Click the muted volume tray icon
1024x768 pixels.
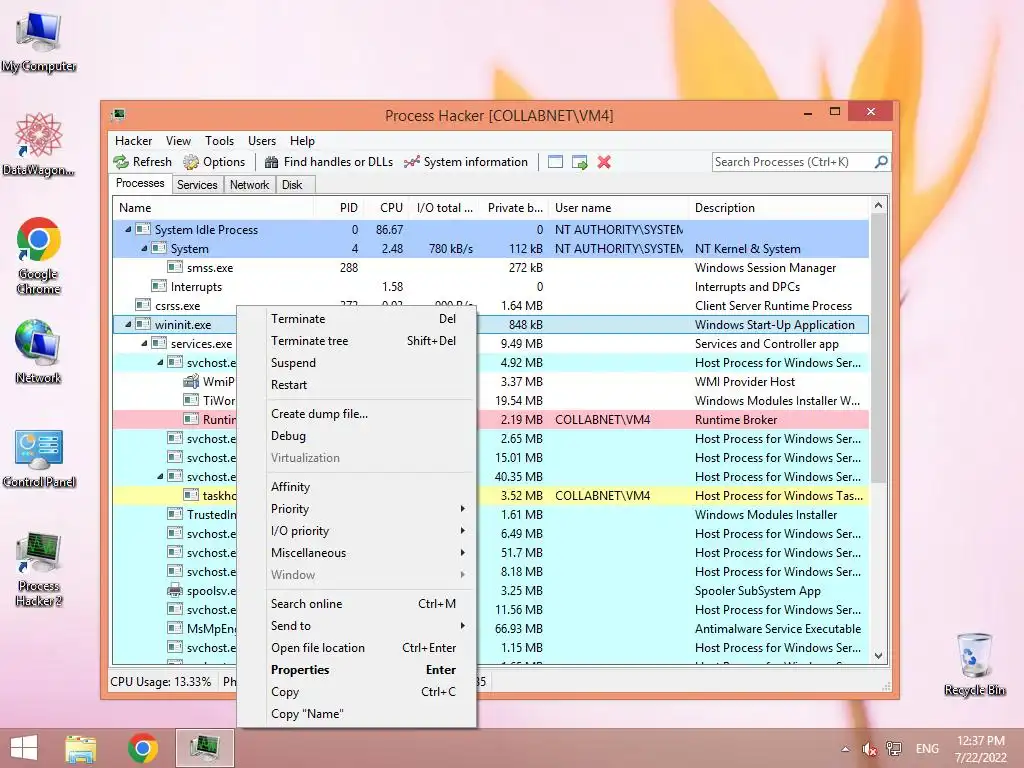pyautogui.click(x=869, y=749)
